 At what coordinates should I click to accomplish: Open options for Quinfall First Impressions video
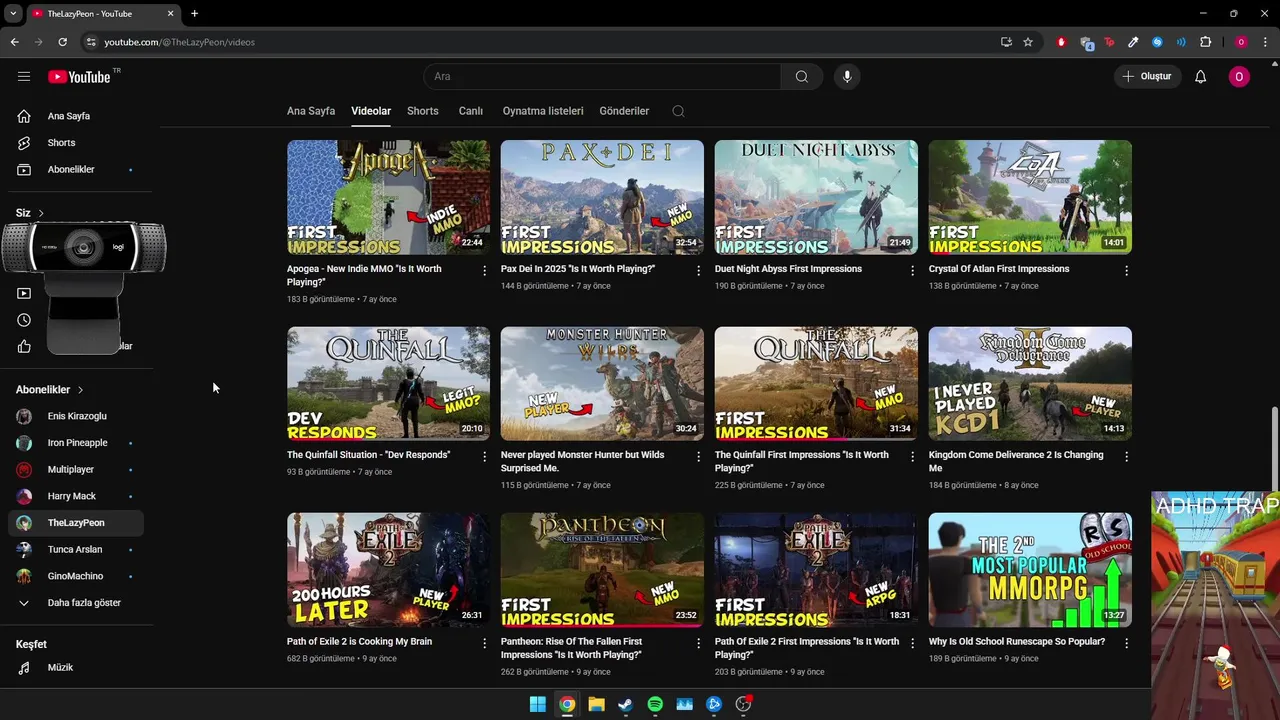[912, 457]
